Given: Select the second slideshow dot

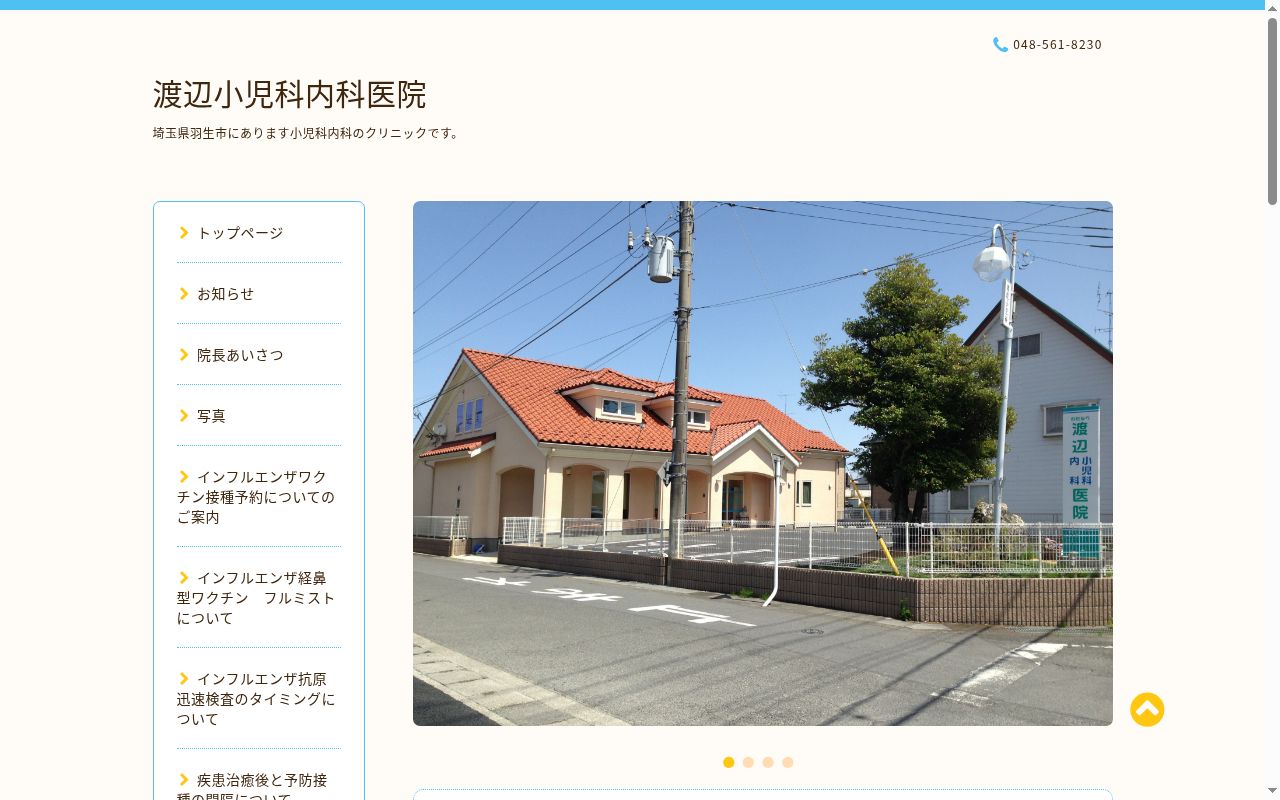Looking at the screenshot, I should coord(748,762).
